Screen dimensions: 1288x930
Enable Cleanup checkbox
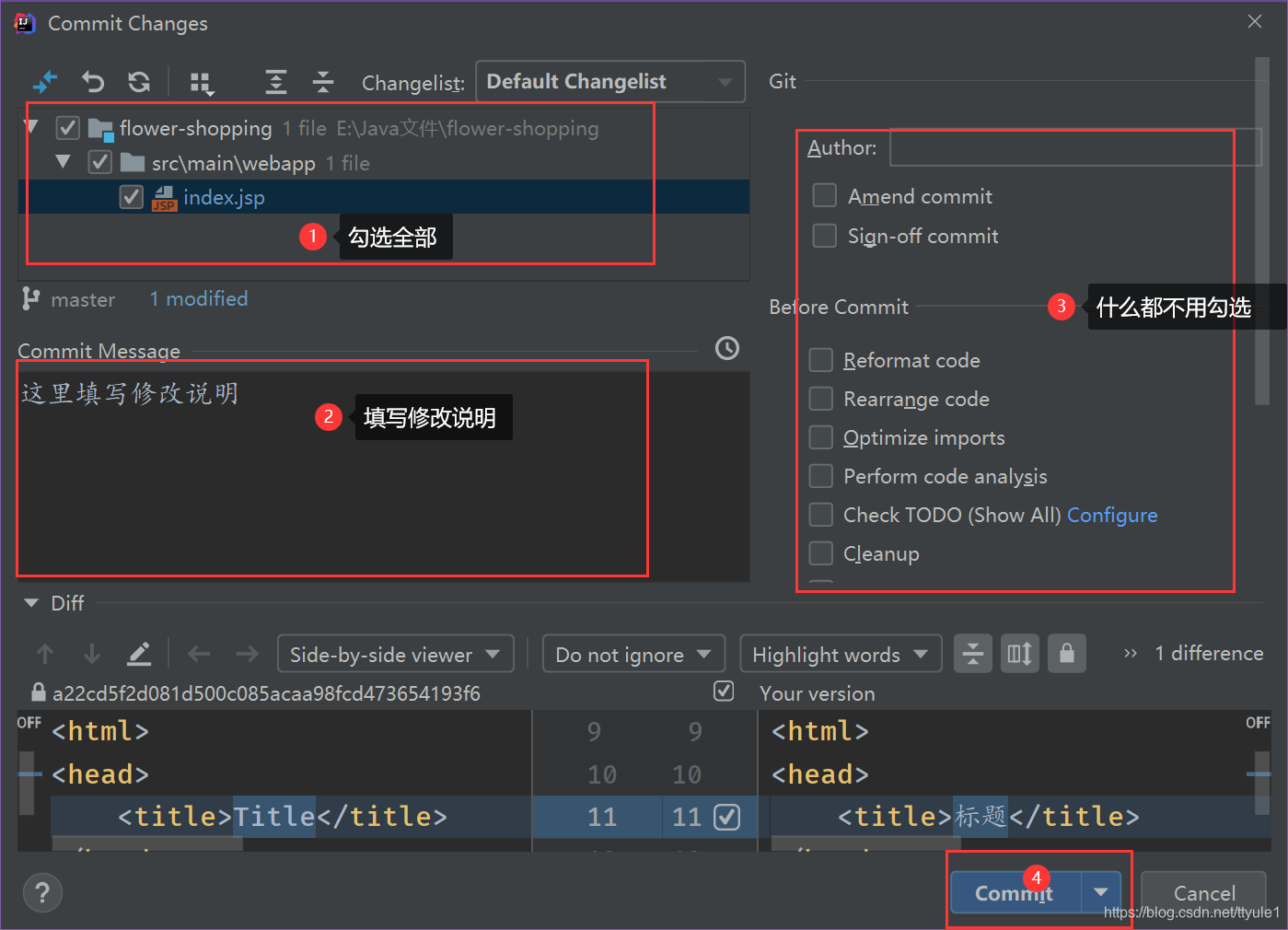coord(820,553)
